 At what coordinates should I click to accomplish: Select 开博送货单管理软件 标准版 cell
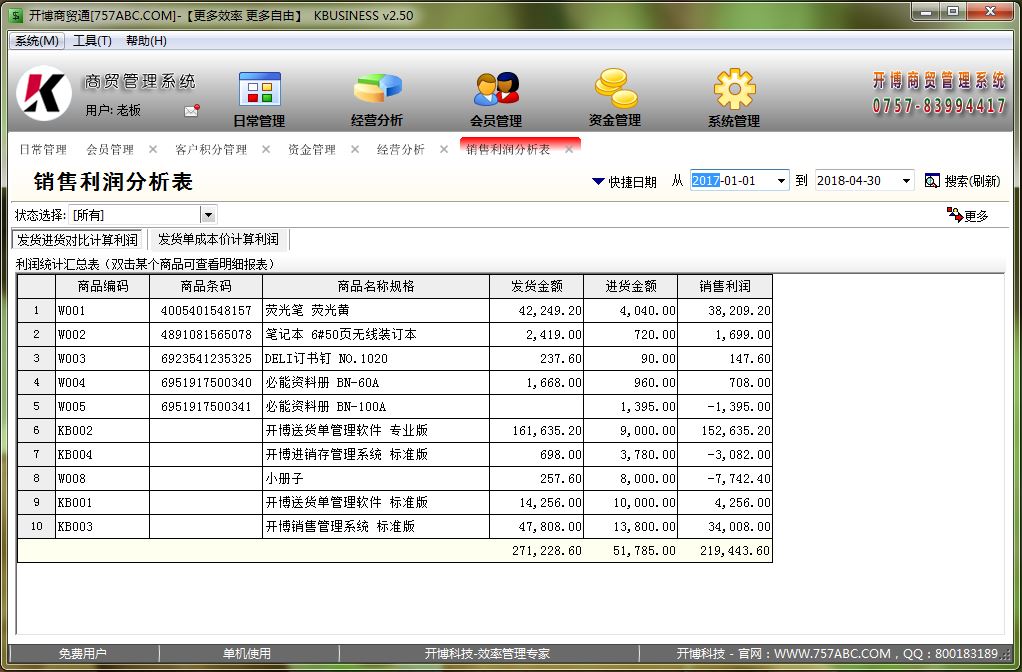tap(376, 503)
